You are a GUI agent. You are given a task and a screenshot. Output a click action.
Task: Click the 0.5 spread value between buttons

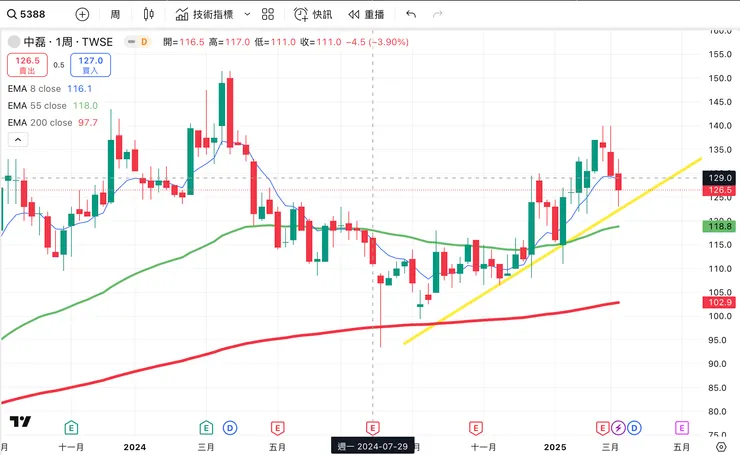tap(59, 65)
